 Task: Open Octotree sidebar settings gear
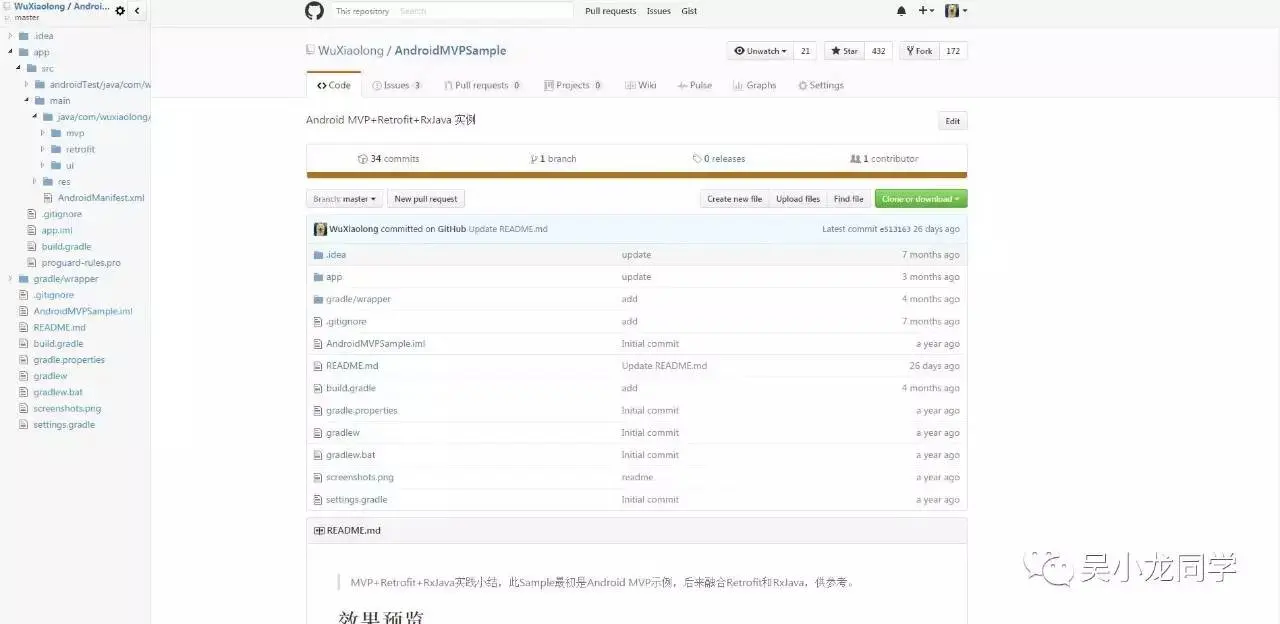click(120, 11)
